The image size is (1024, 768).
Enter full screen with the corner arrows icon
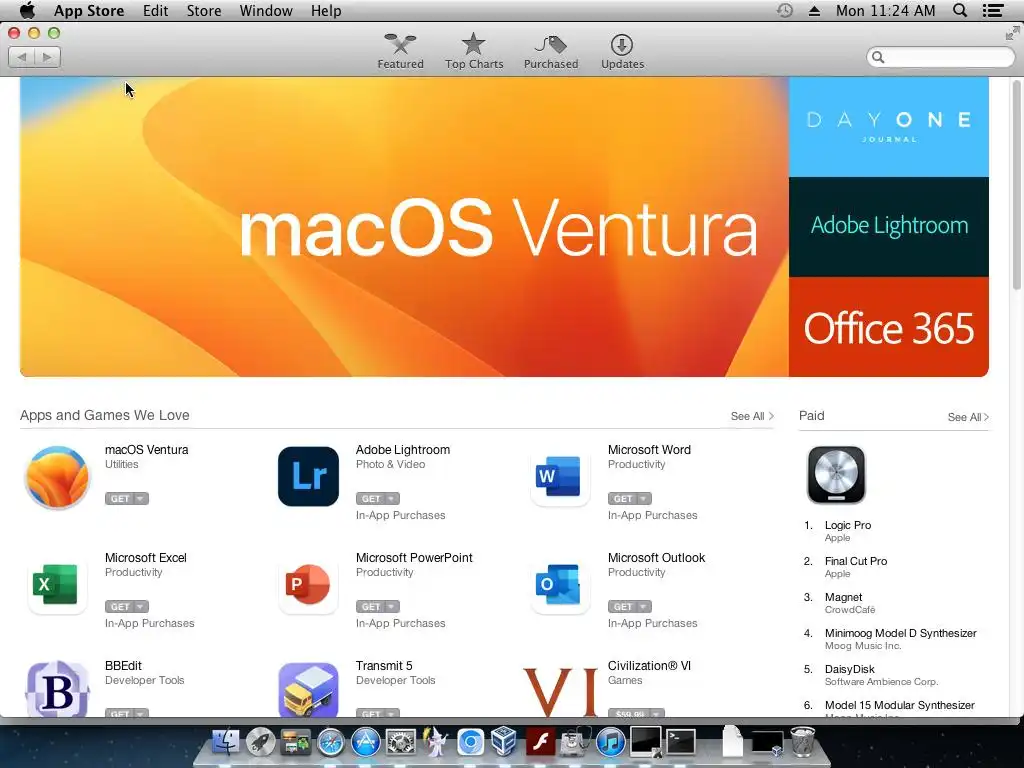[1012, 33]
